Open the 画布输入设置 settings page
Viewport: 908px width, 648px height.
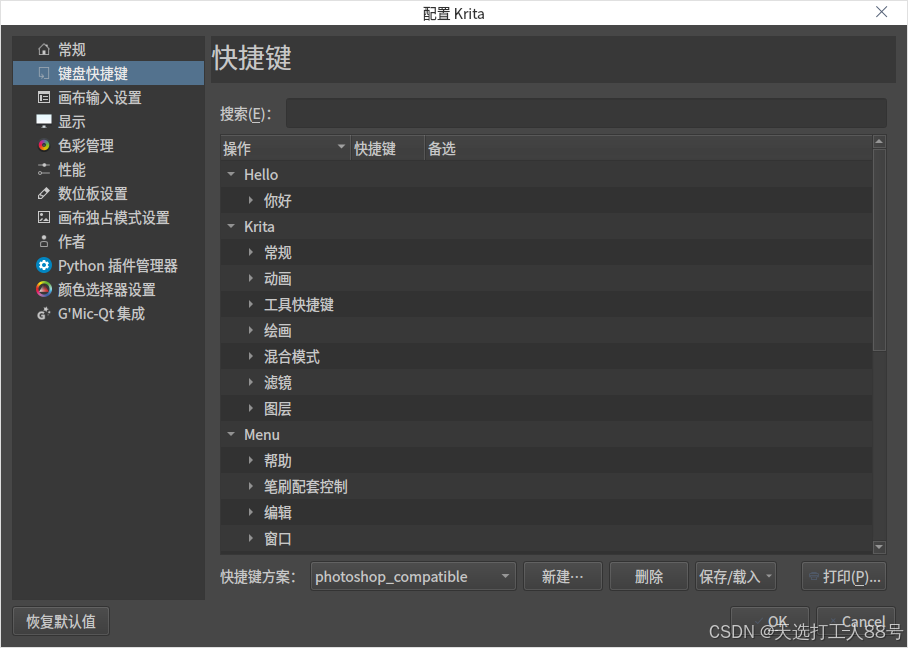[x=108, y=98]
